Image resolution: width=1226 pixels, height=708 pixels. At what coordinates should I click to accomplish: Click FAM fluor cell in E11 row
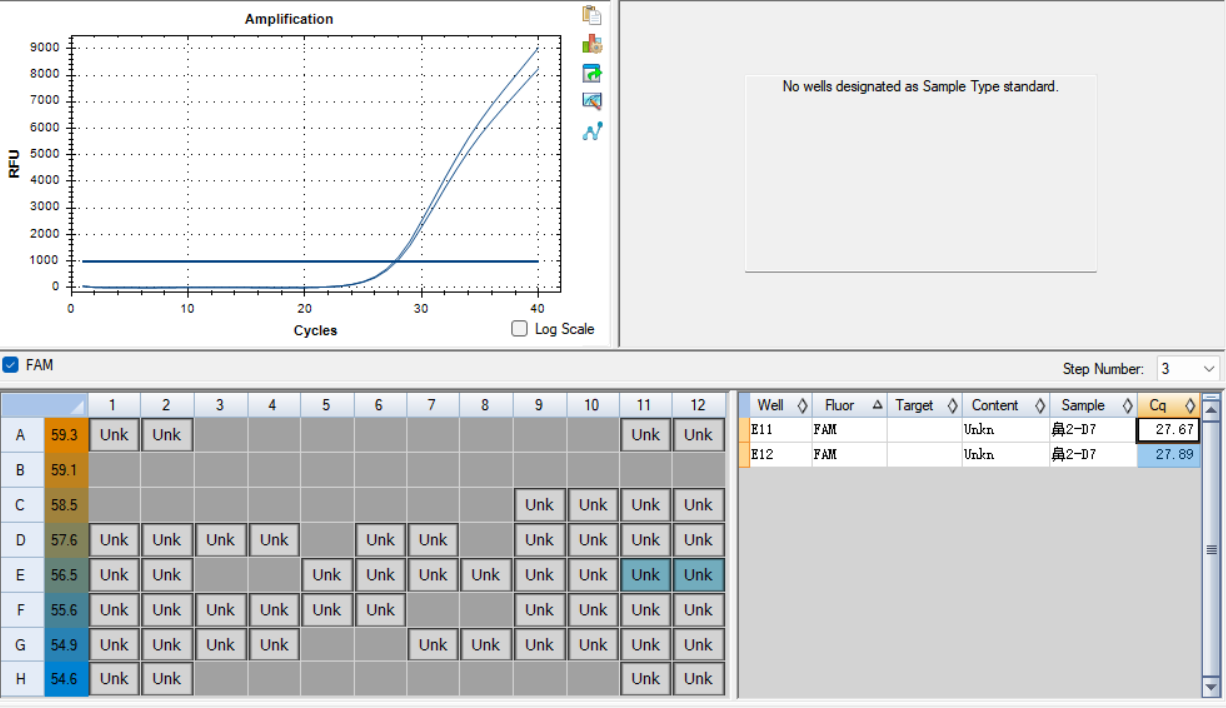pyautogui.click(x=848, y=430)
